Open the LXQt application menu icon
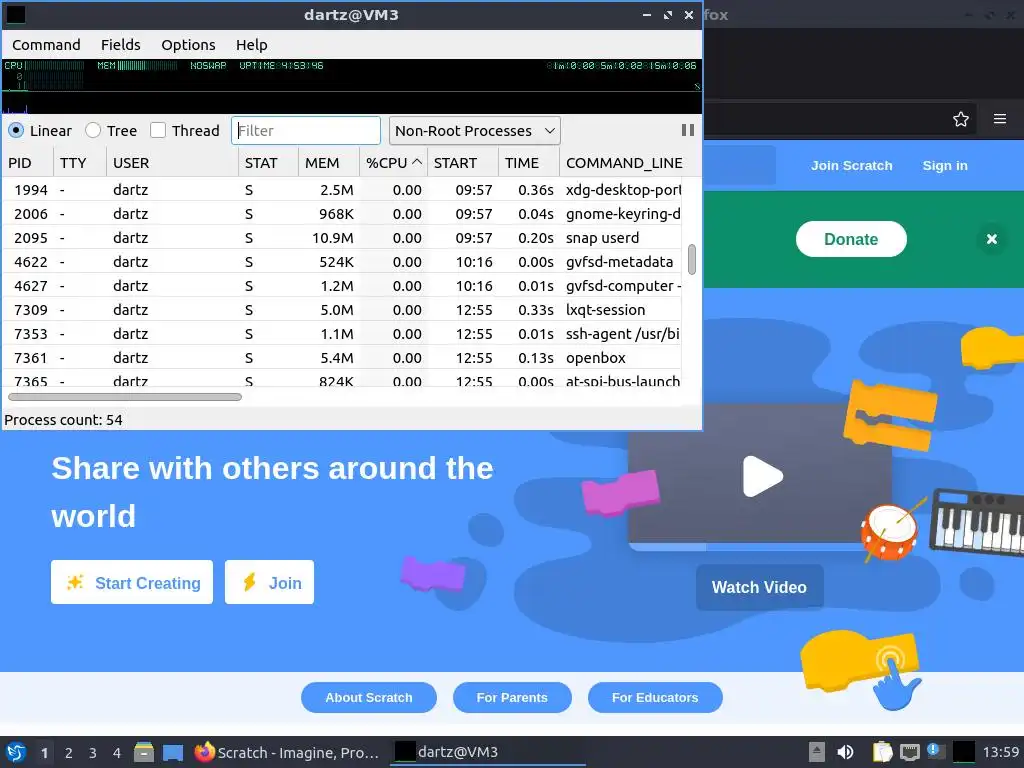1024x768 pixels. pos(16,752)
